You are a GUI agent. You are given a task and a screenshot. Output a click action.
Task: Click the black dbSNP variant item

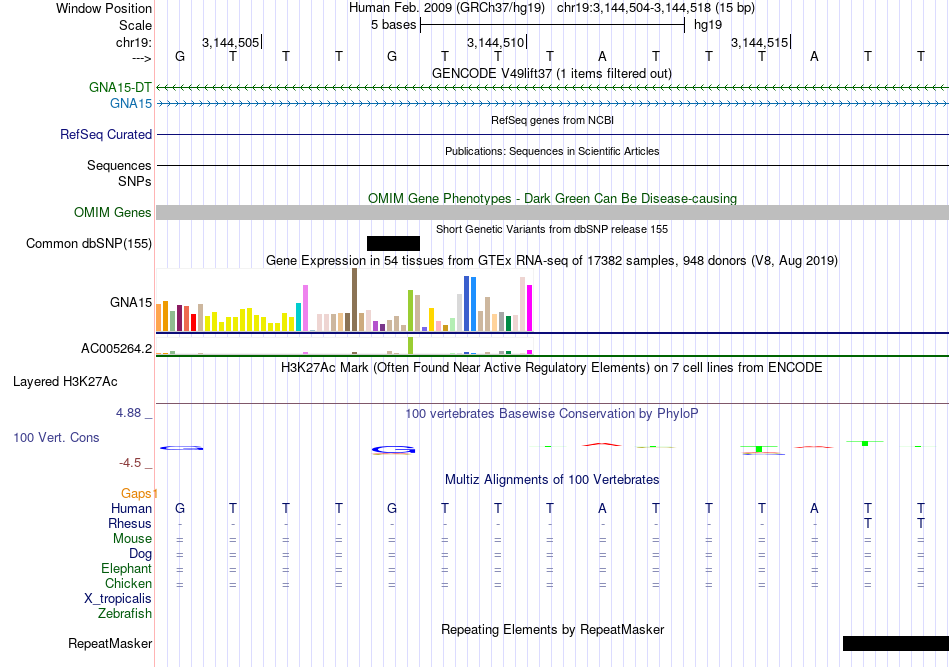(393, 244)
